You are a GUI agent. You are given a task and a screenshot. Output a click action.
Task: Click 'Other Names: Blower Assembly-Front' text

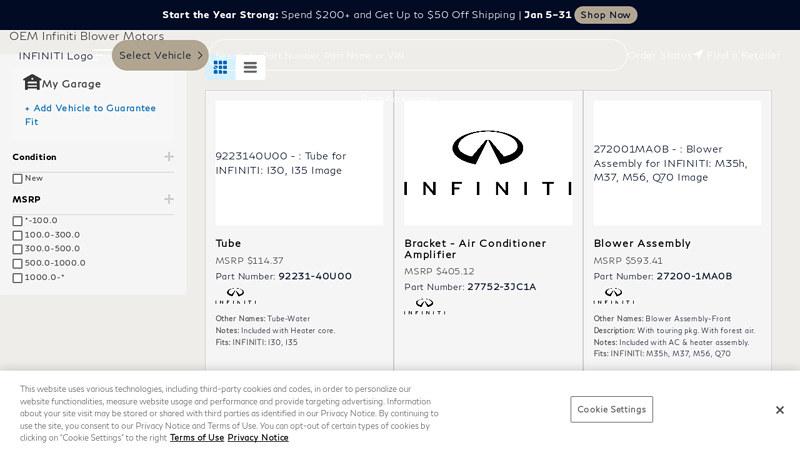pos(662,318)
